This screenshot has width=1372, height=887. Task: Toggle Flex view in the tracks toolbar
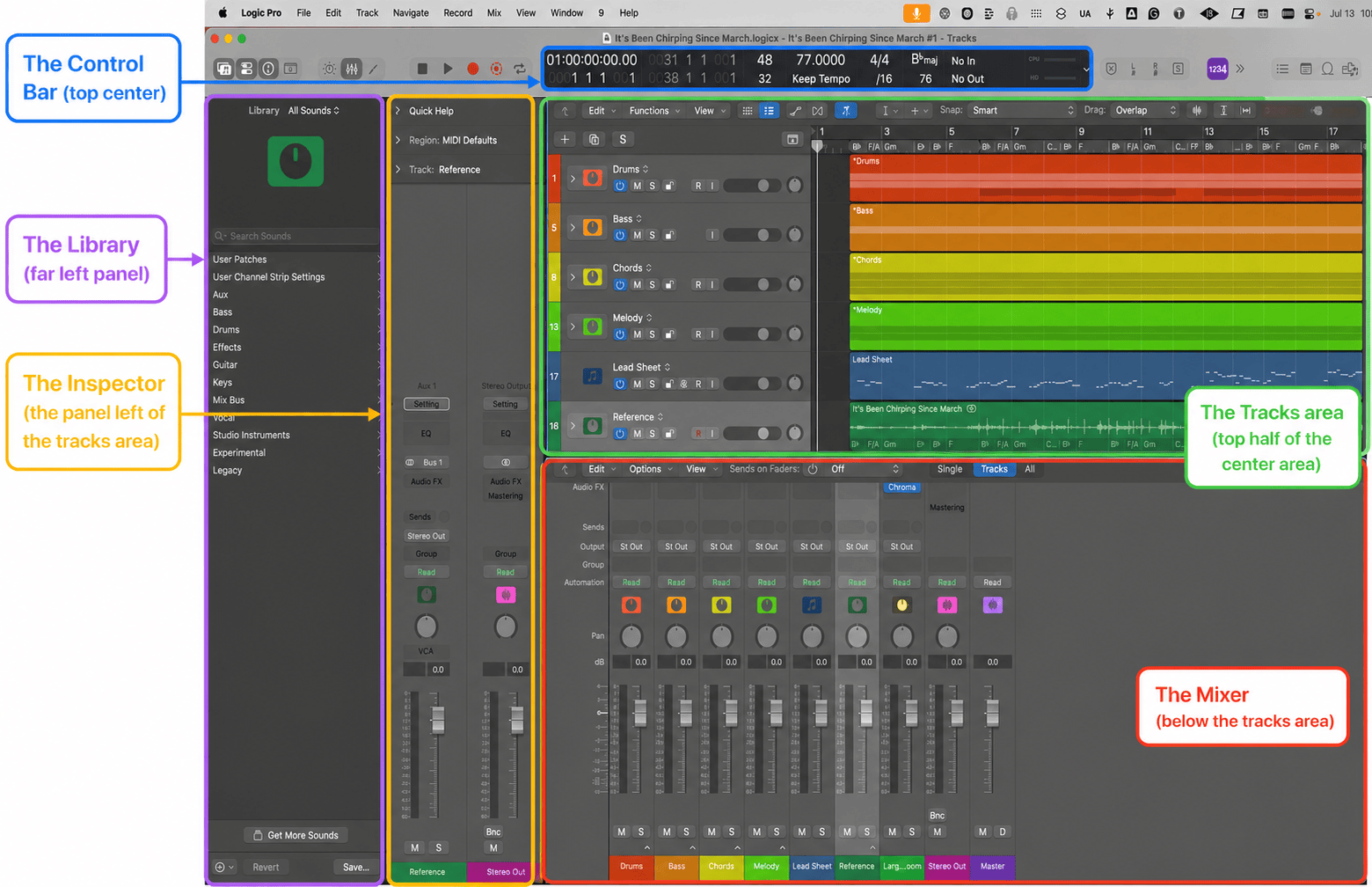818,111
